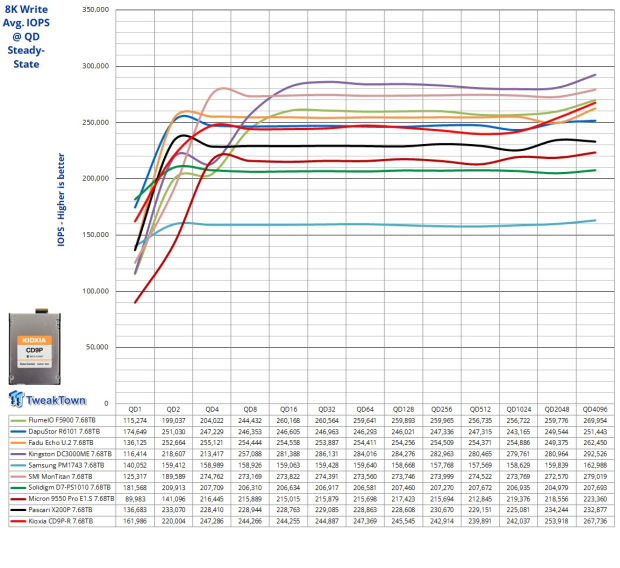620x568 pixels.
Task: Click the QD4 column header
Action: [x=212, y=409]
